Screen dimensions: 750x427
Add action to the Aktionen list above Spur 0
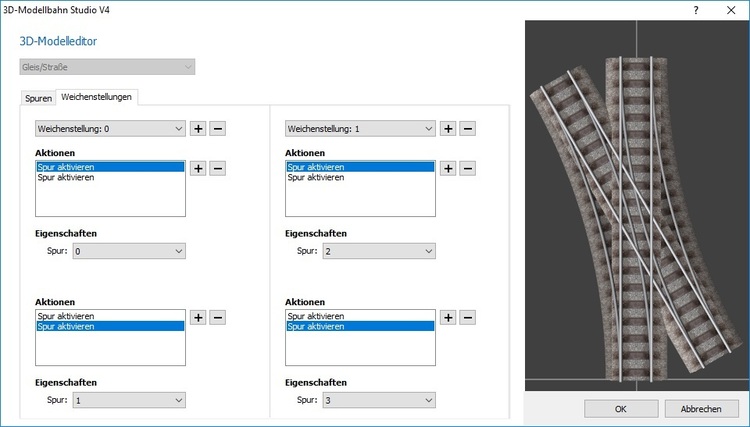tap(198, 168)
